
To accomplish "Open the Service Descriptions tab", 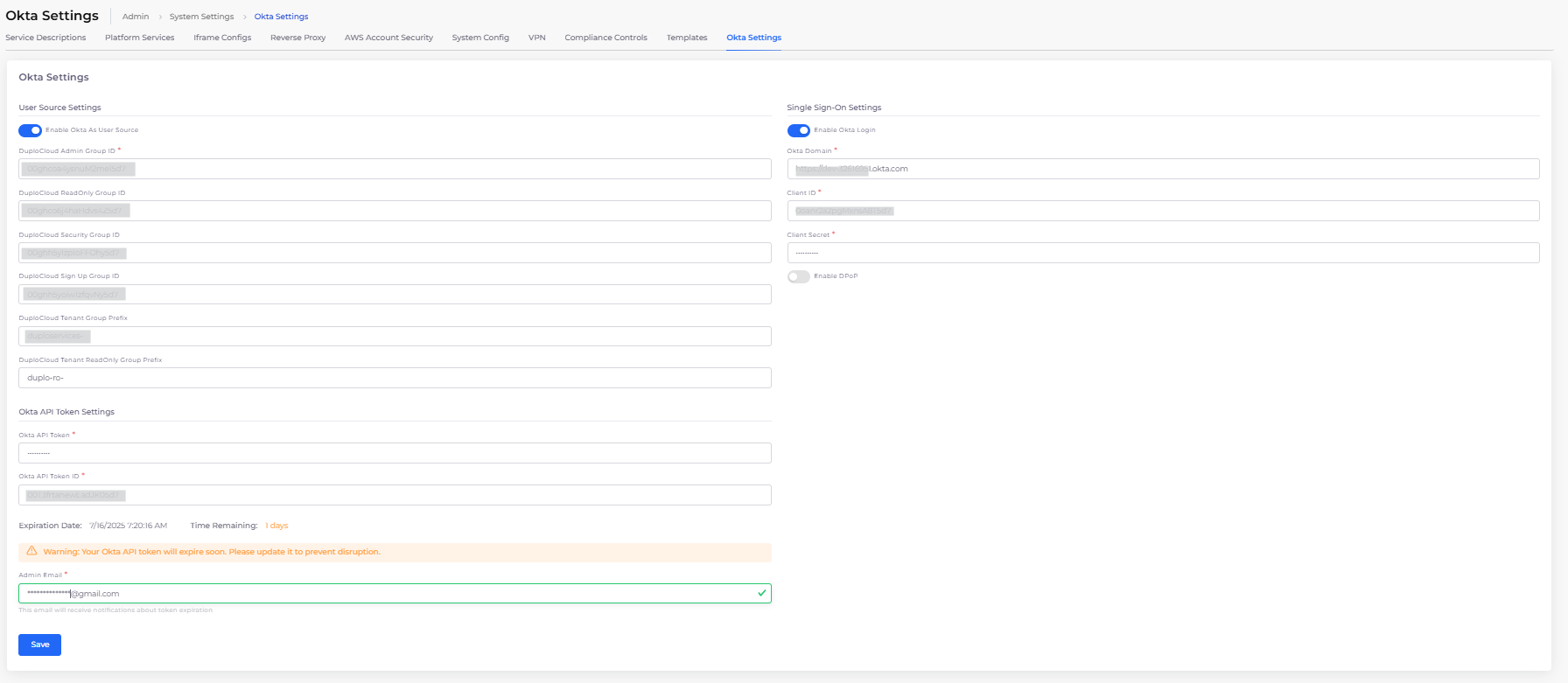I will tap(45, 38).
